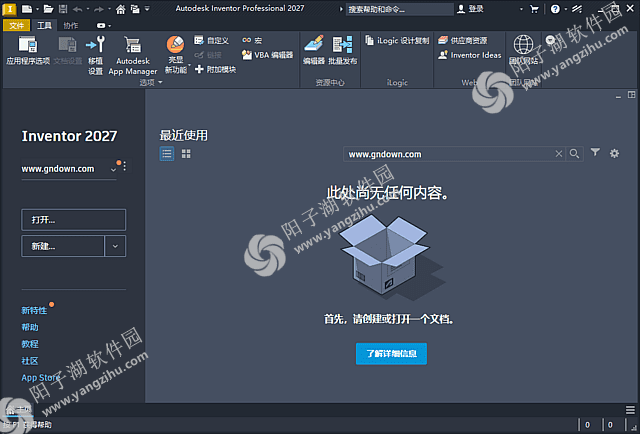The width and height of the screenshot is (640, 434).
Task: Open the Help (帮助) link
Action: point(30,327)
